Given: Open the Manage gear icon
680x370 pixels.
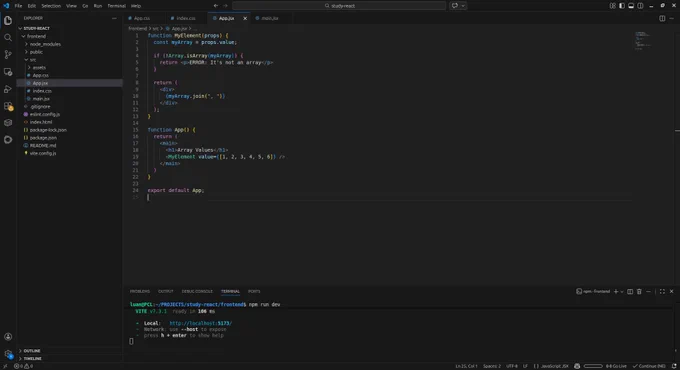Looking at the screenshot, I should (8, 354).
